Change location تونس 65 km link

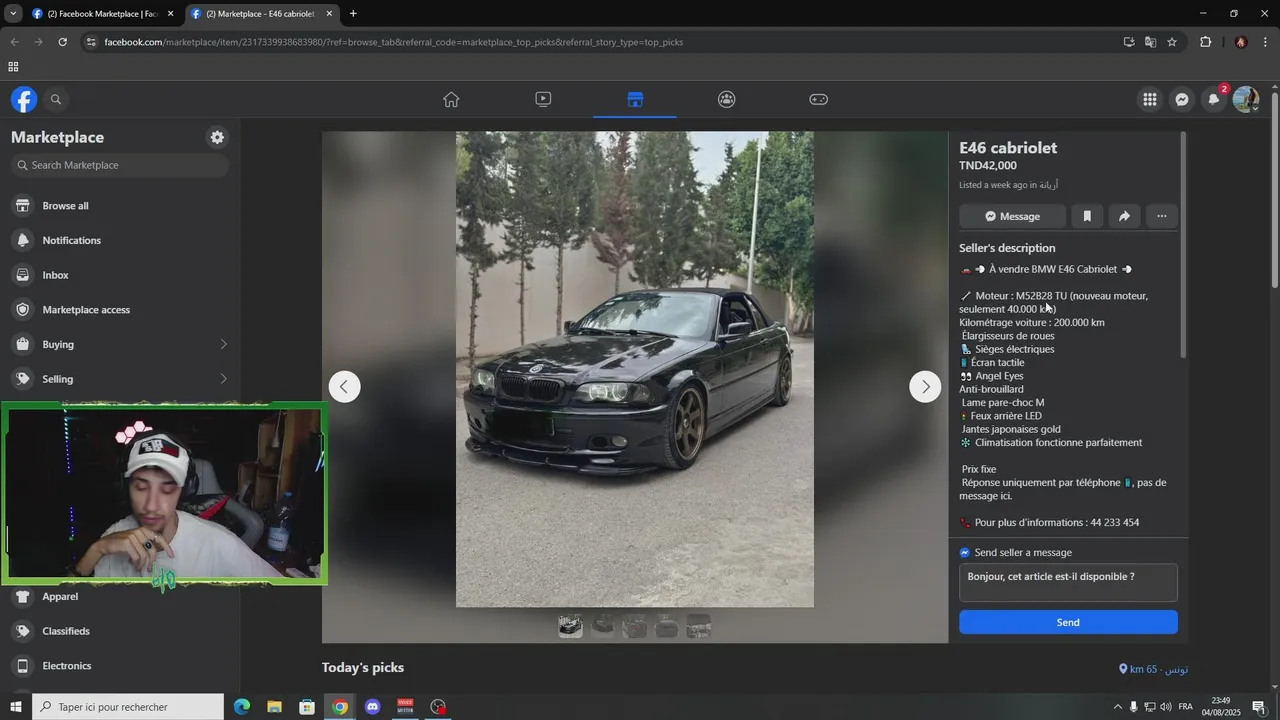pos(1153,669)
